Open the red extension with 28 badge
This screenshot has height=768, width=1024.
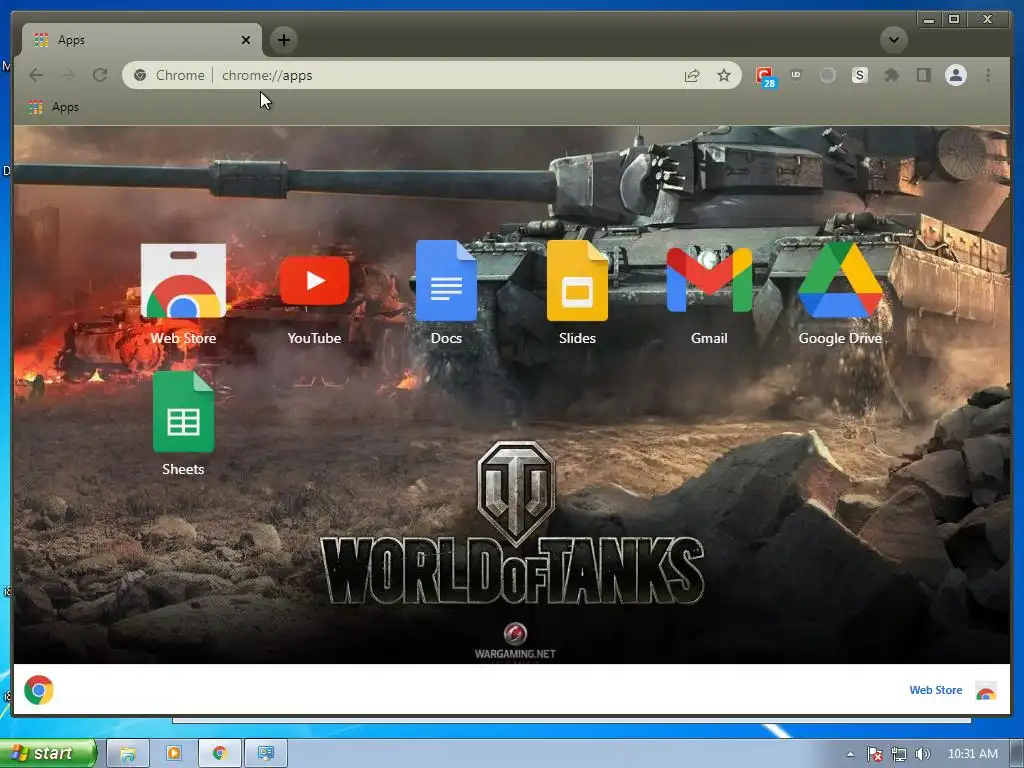[x=765, y=76]
